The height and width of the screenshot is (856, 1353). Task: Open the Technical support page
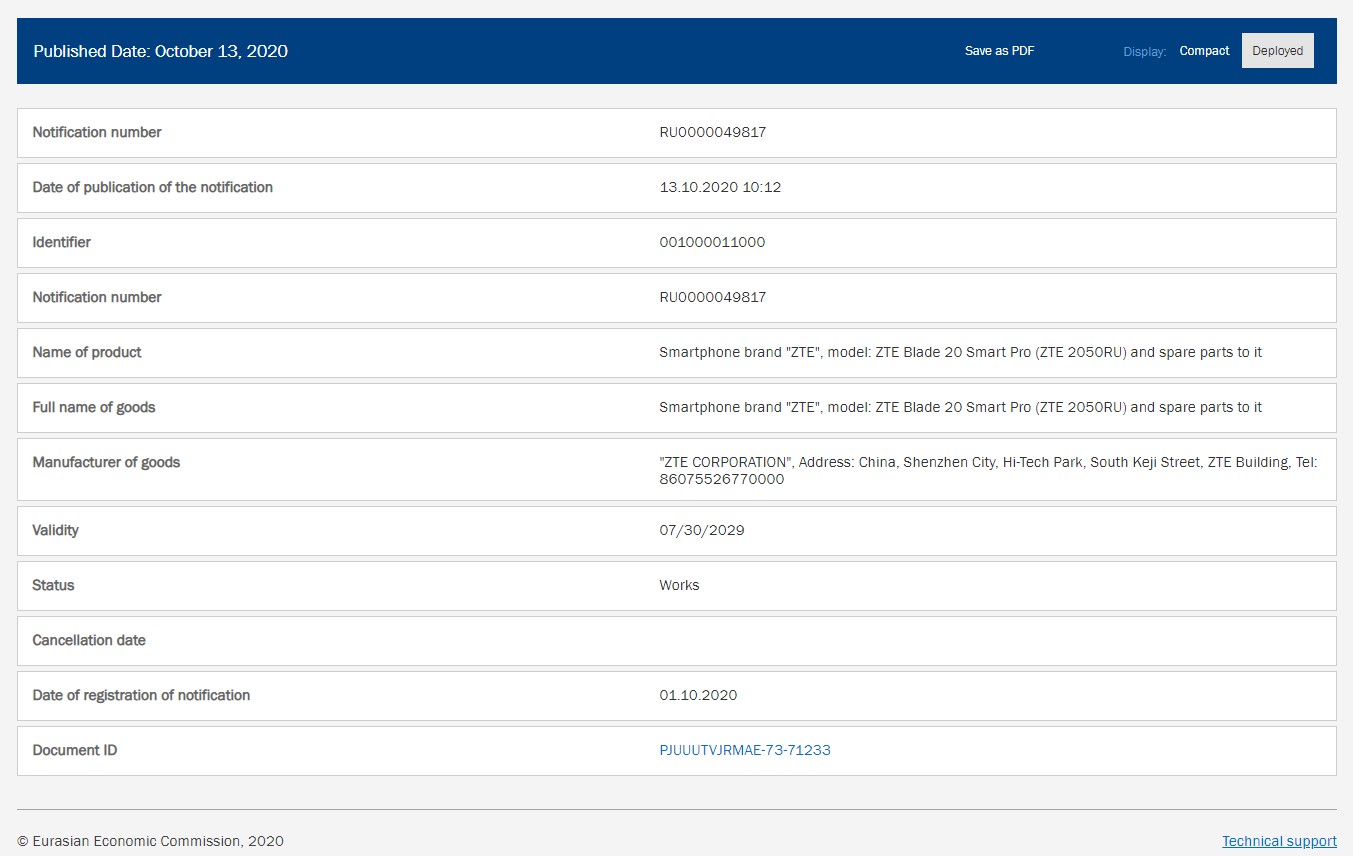coord(1279,840)
